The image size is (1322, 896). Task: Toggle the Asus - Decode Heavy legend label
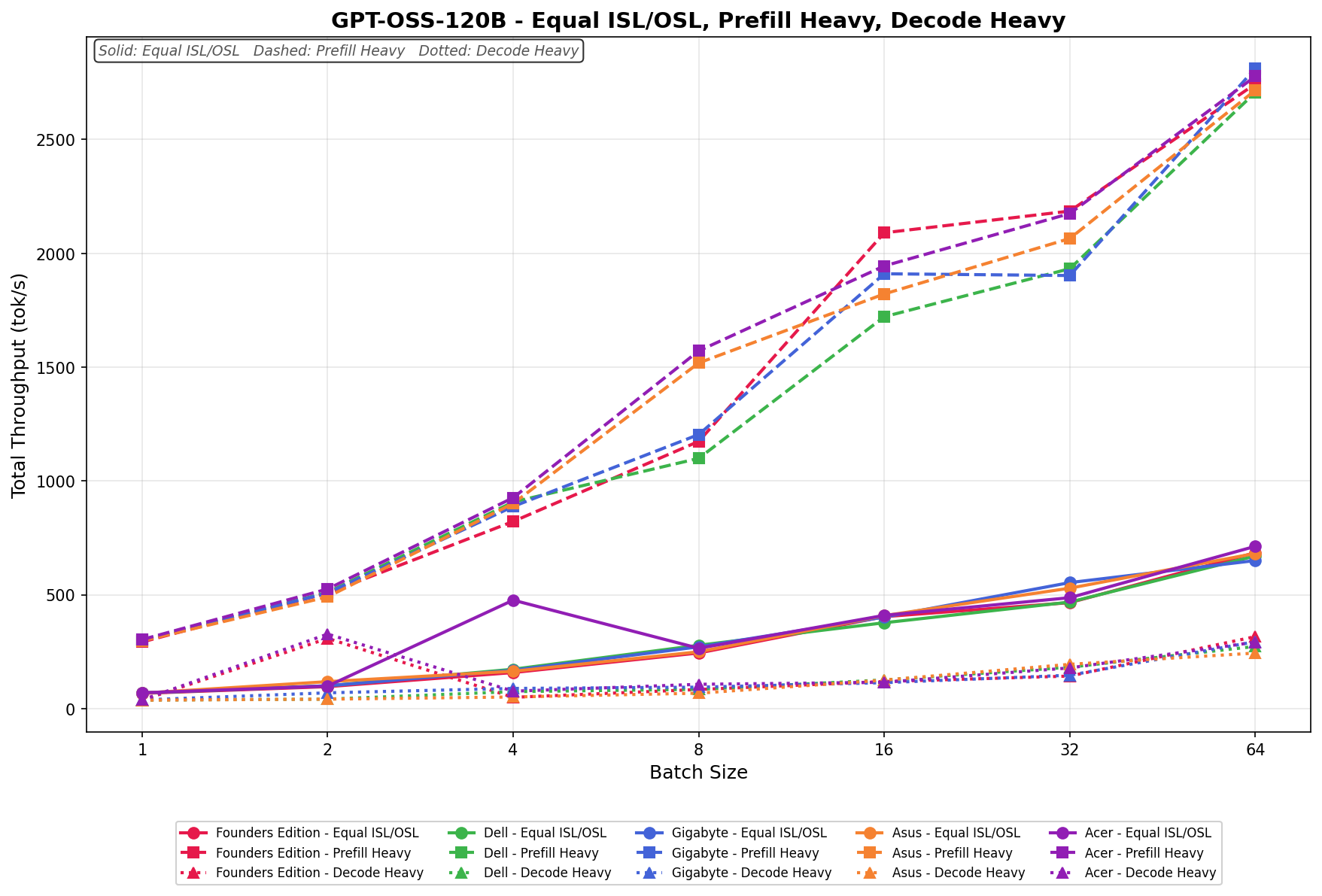click(960, 873)
